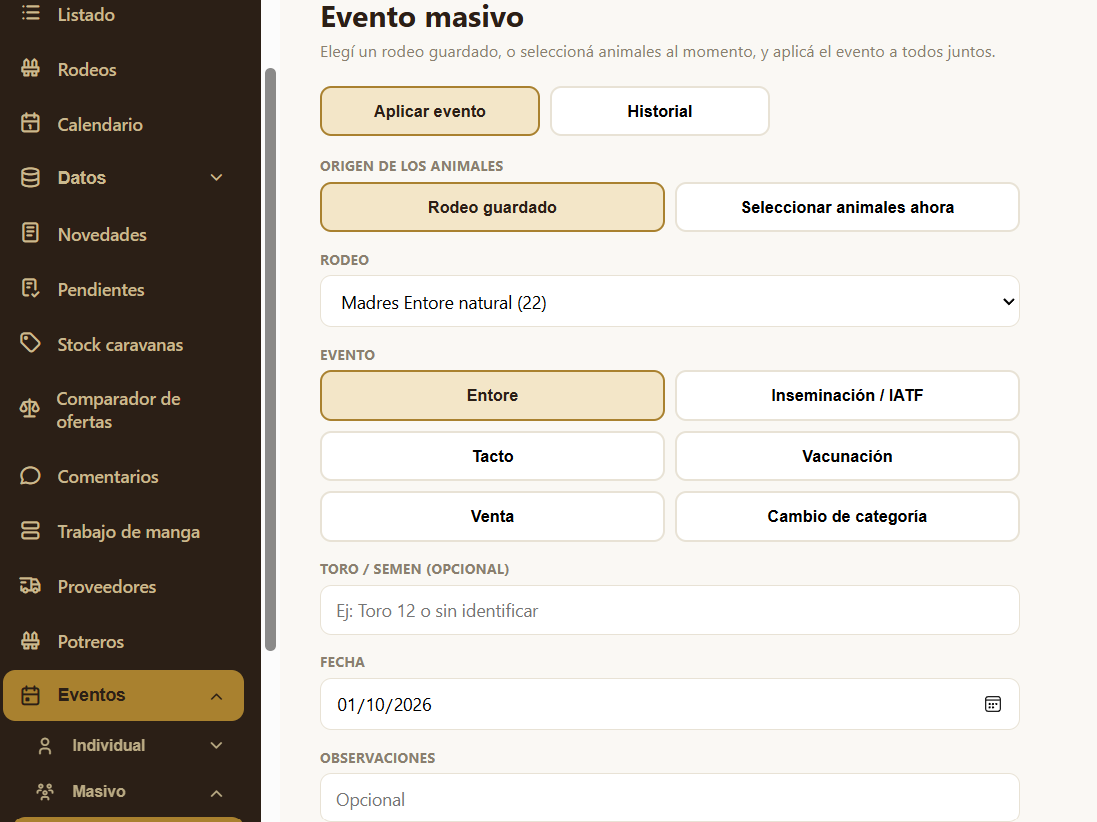Collapse the Masivo submenu chevron
This screenshot has height=822, width=1097.
(x=217, y=793)
